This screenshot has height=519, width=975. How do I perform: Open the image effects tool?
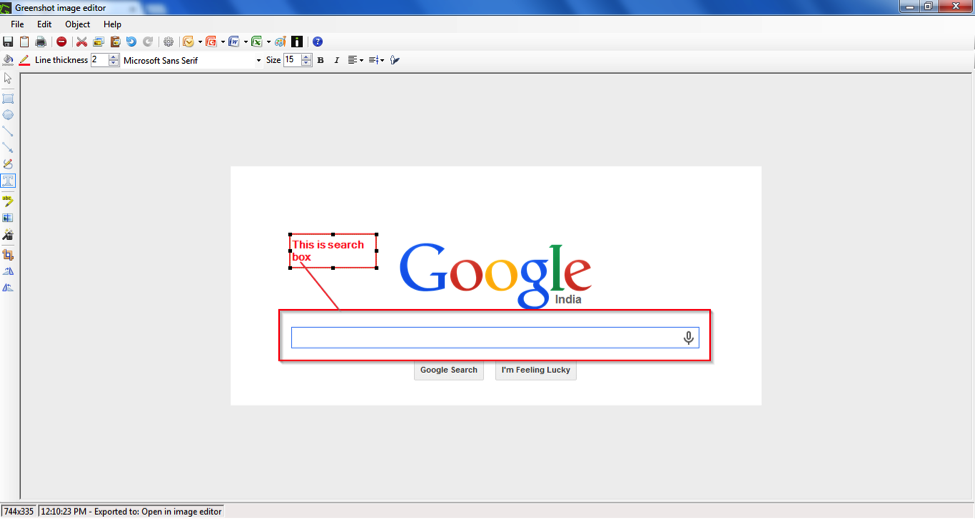(x=8, y=234)
